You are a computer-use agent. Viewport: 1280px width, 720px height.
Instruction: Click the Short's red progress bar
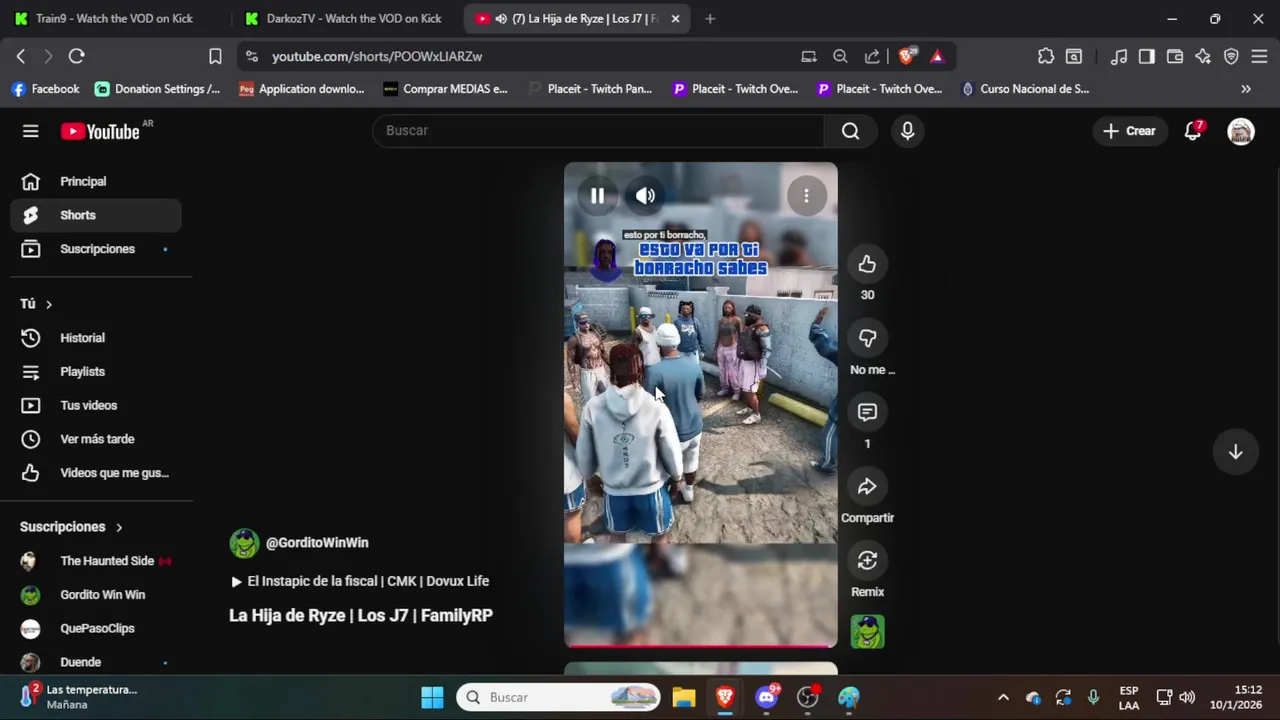click(700, 645)
